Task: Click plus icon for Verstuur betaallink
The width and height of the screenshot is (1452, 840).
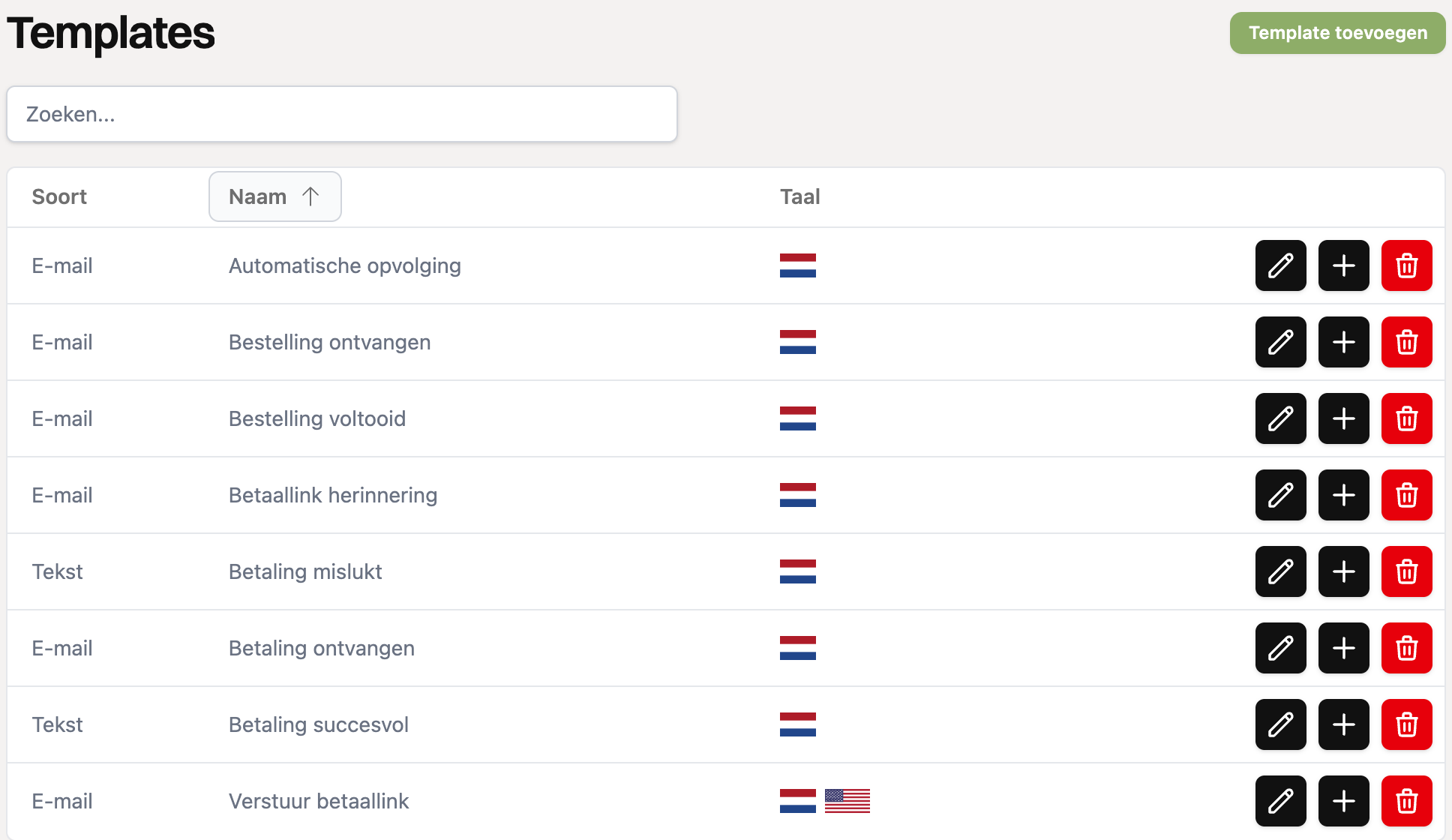Action: pyautogui.click(x=1344, y=801)
